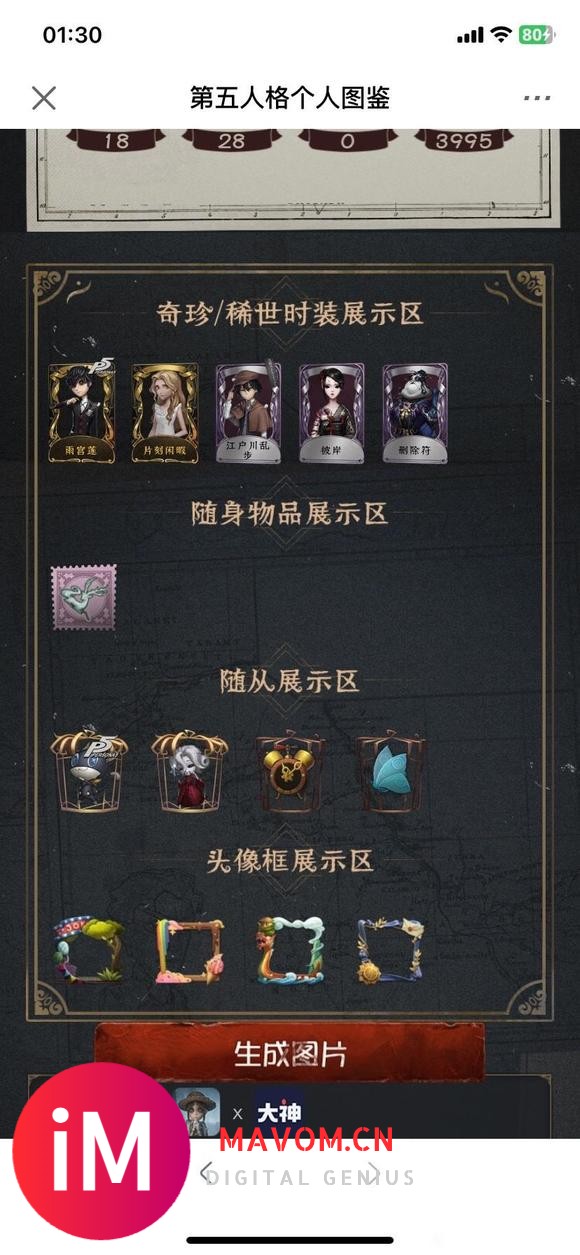This screenshot has height=1255, width=580.
Task: Select the rainbow avatar frame
Action: (189, 950)
